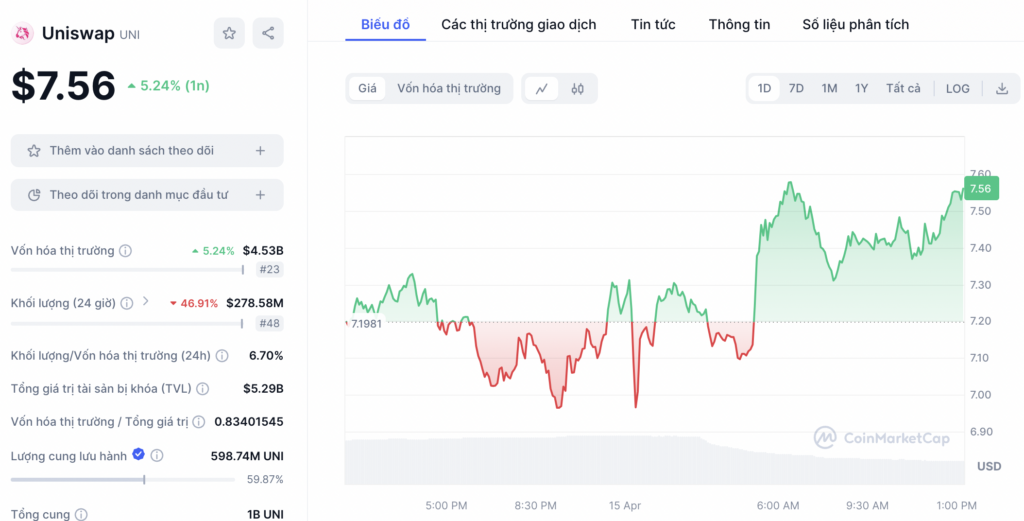Click the market cap rank slider bar
The width and height of the screenshot is (1024, 521).
pos(127,270)
